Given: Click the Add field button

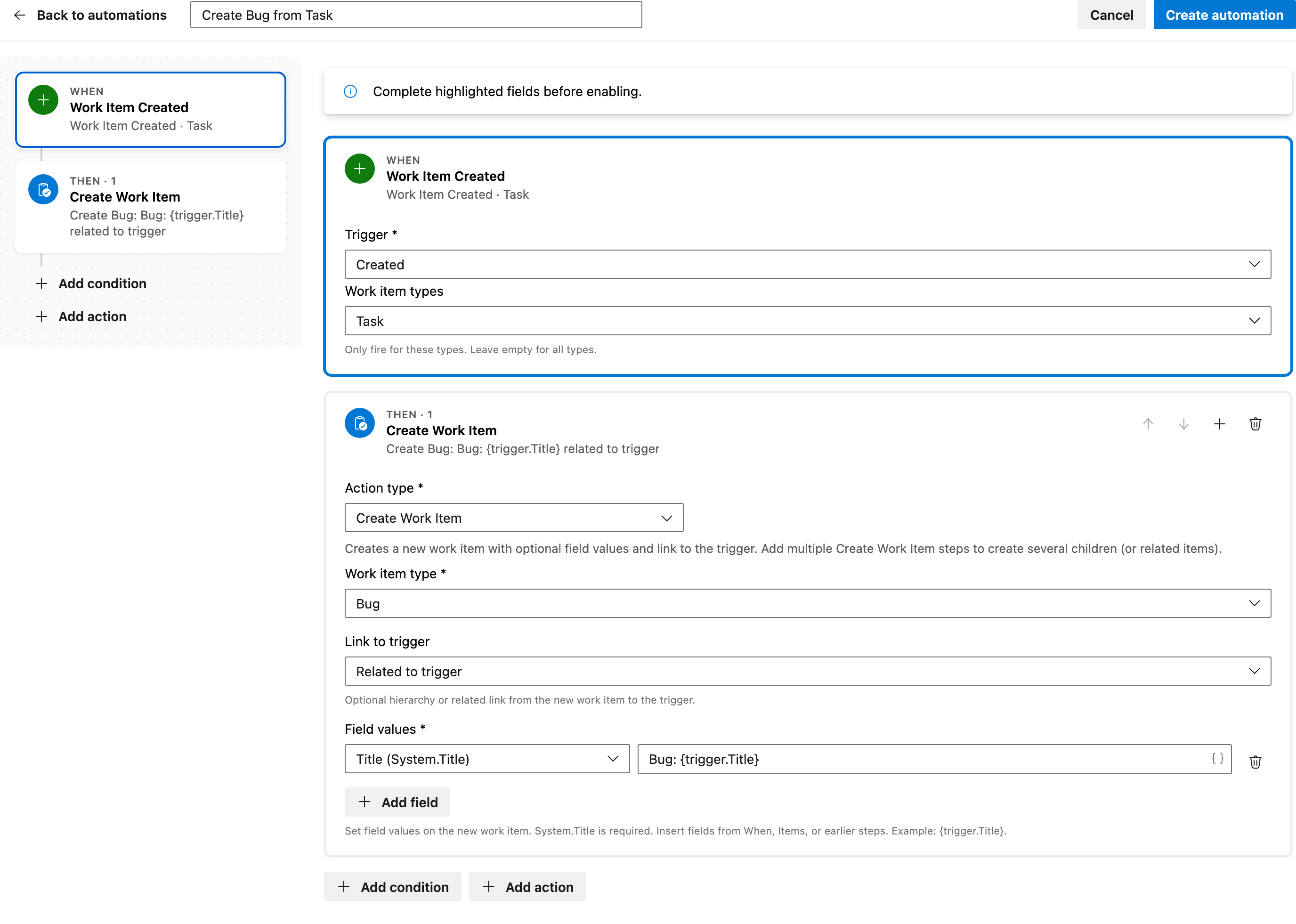Looking at the screenshot, I should [x=397, y=802].
